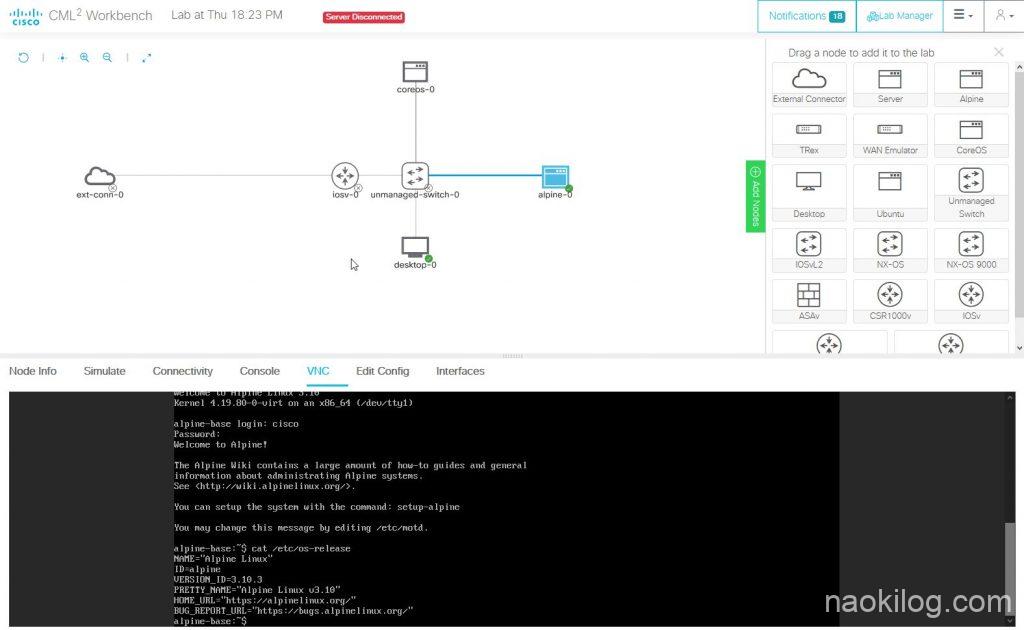Open the user account dropdown

point(1003,15)
